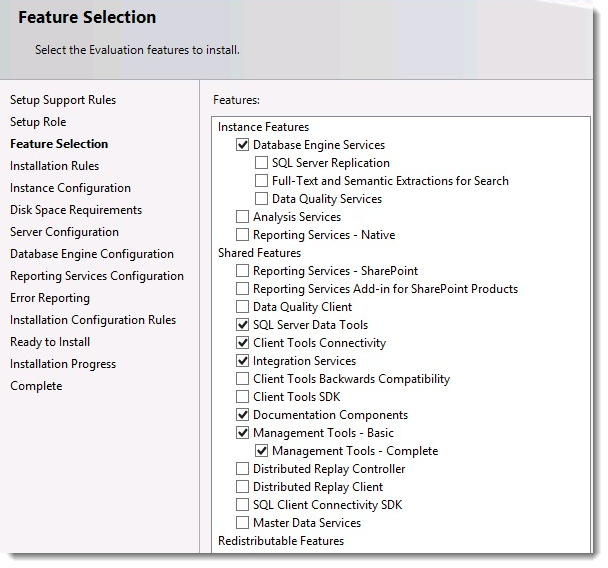Open Instance Configuration step
Image resolution: width=608 pixels, height=568 pixels.
click(70, 188)
